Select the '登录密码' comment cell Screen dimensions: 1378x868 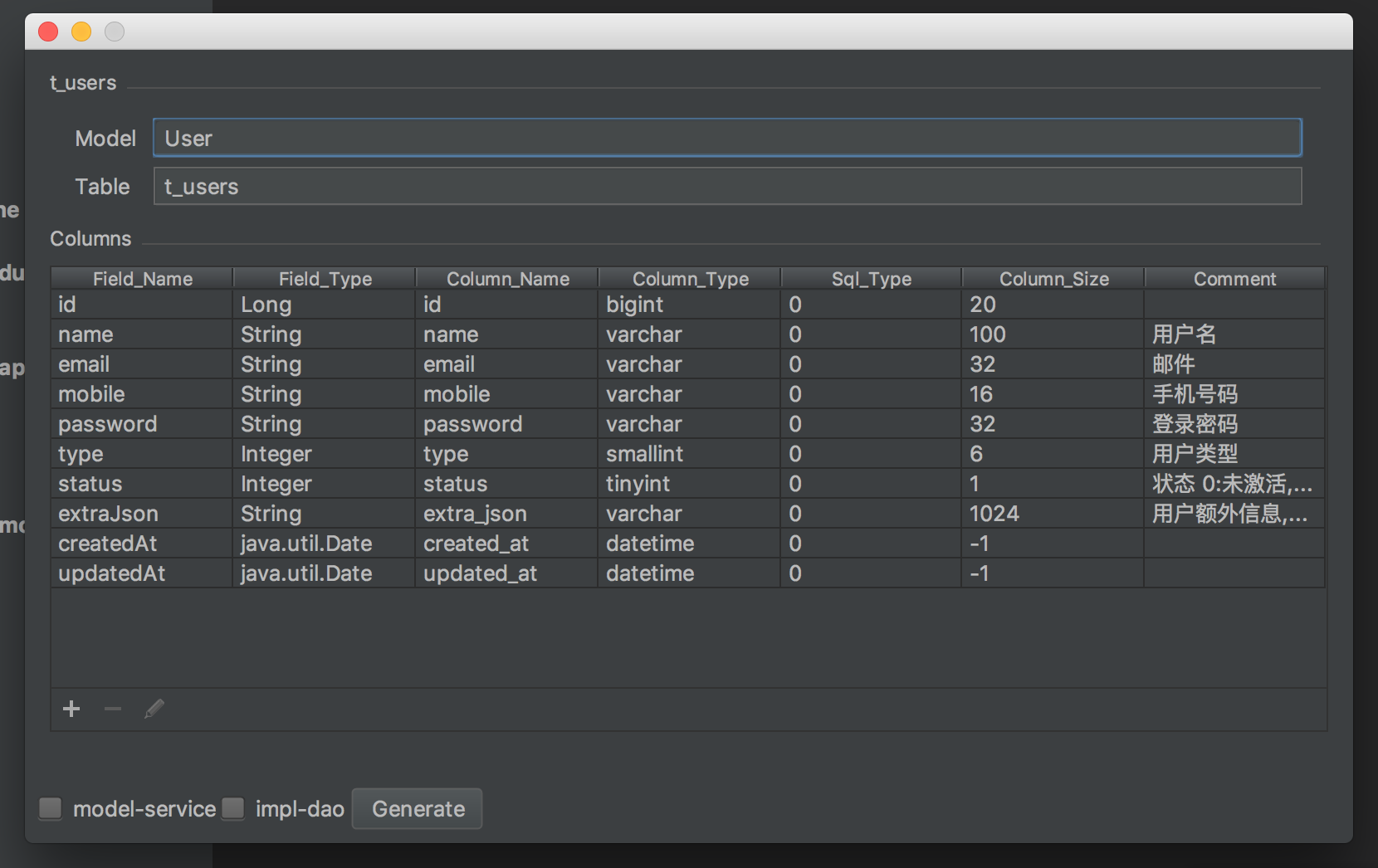pos(1234,424)
